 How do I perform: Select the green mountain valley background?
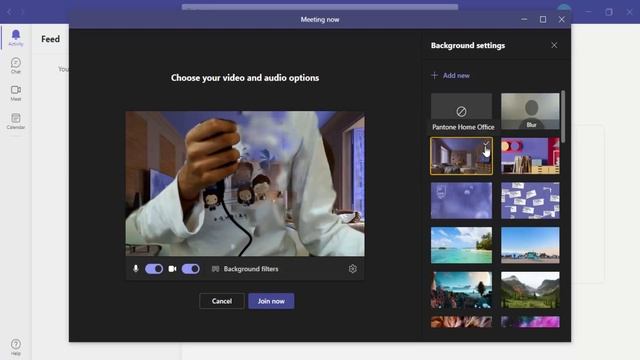[x=530, y=290]
